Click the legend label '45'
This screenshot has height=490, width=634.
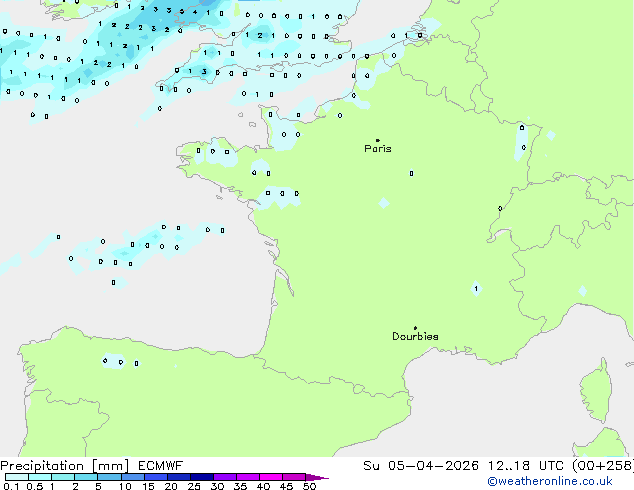point(286,486)
